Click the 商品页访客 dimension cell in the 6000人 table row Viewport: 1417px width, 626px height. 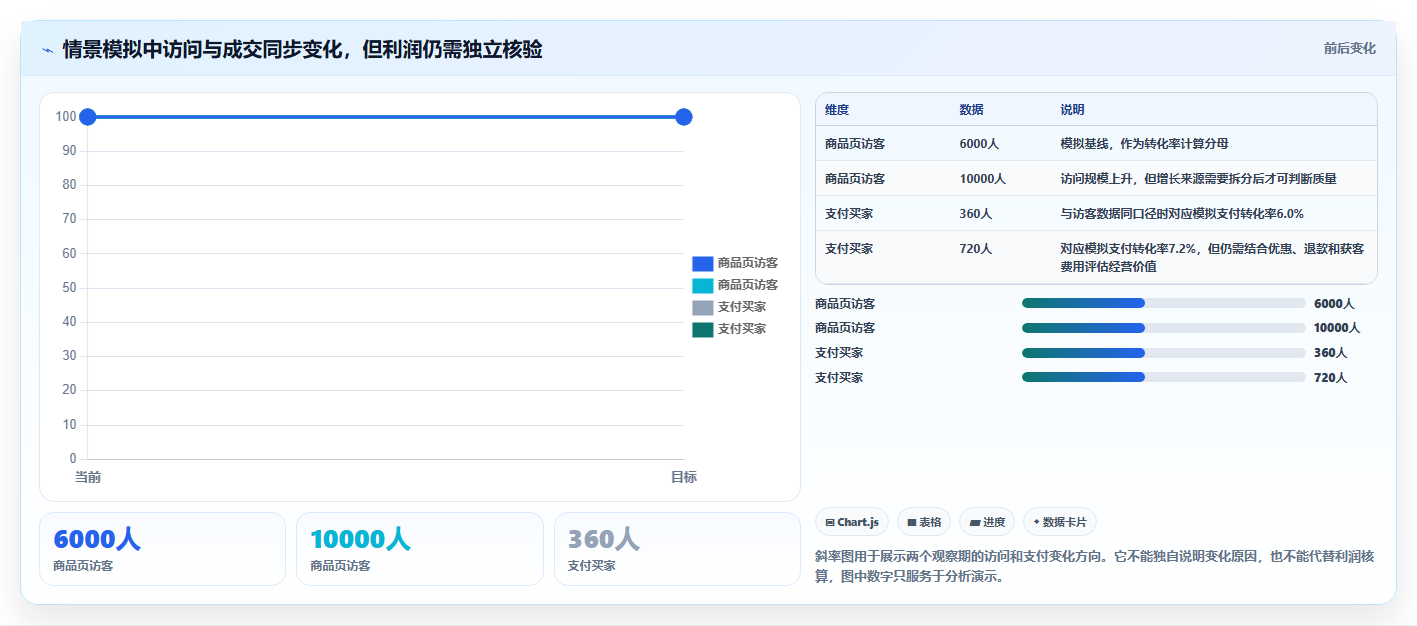855,144
